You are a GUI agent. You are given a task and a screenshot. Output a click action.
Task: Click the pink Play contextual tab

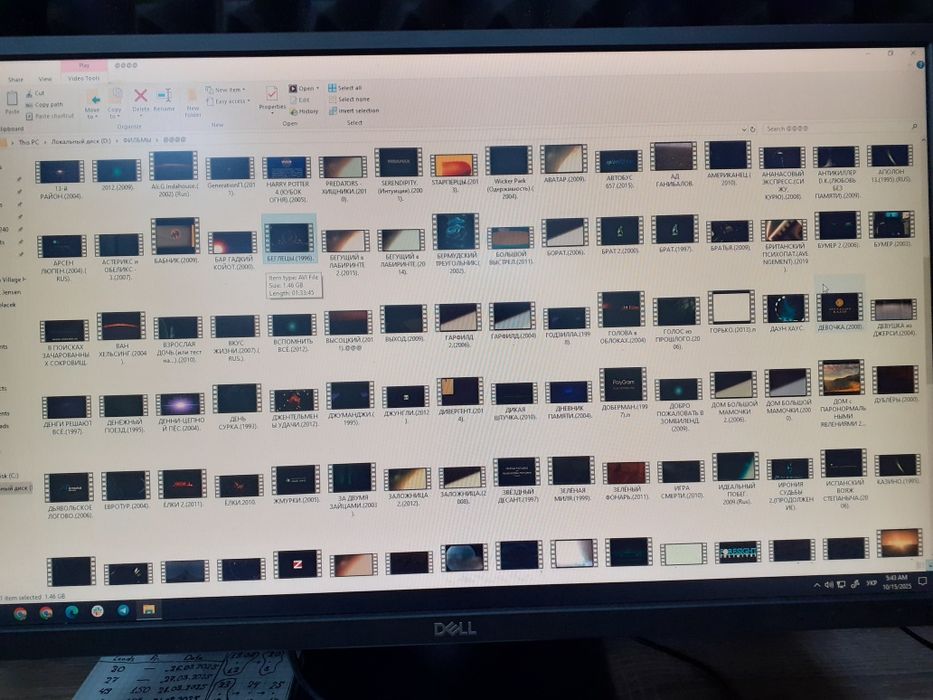coord(84,65)
